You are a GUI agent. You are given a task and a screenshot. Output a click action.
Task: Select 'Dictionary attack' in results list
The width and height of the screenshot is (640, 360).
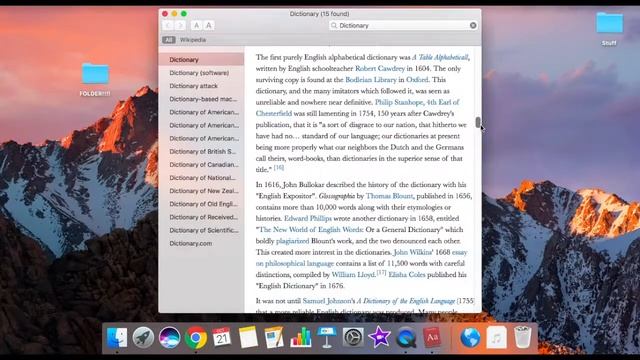click(x=201, y=86)
